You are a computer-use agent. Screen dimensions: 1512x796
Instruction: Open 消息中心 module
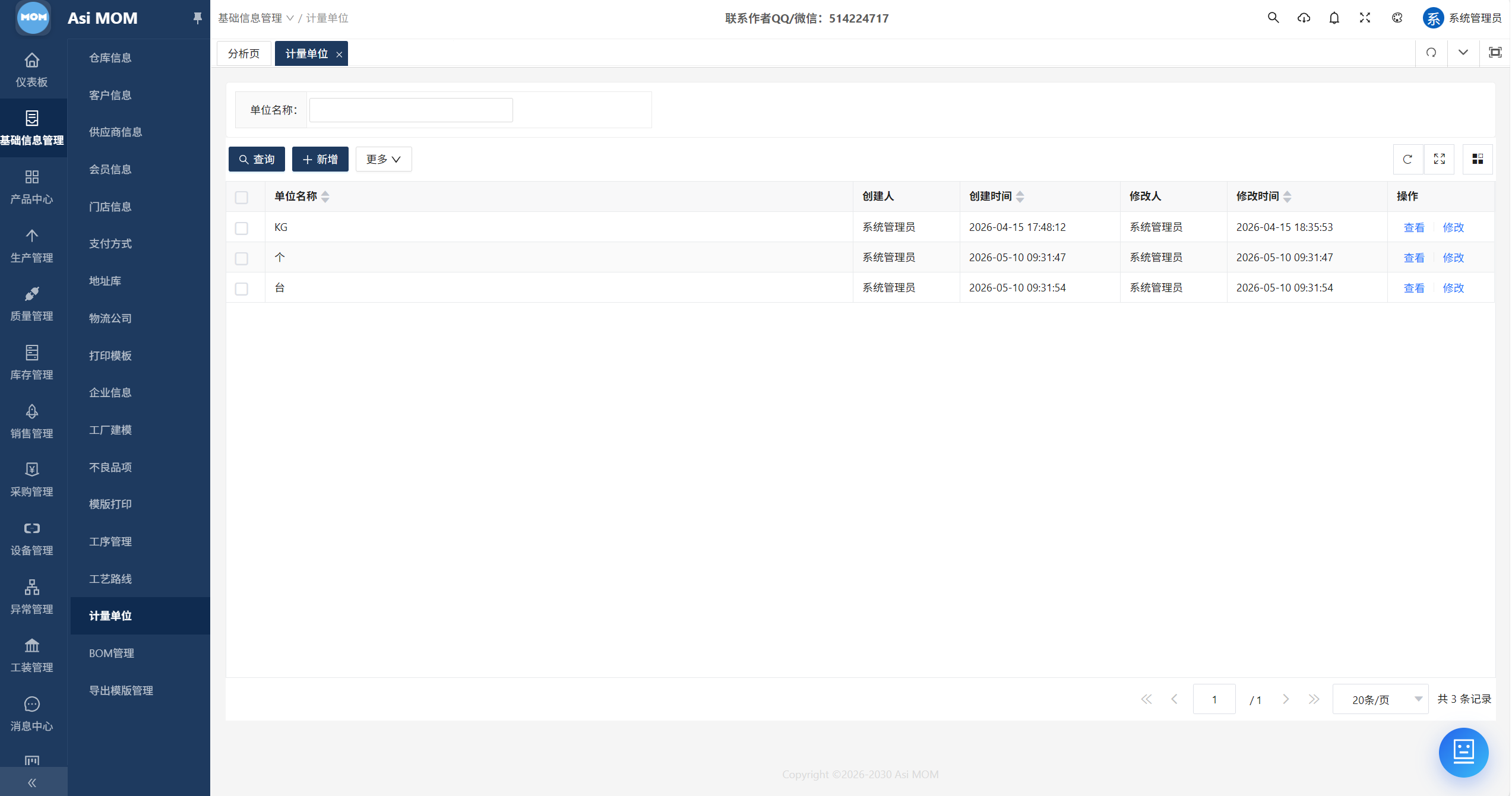[32, 713]
